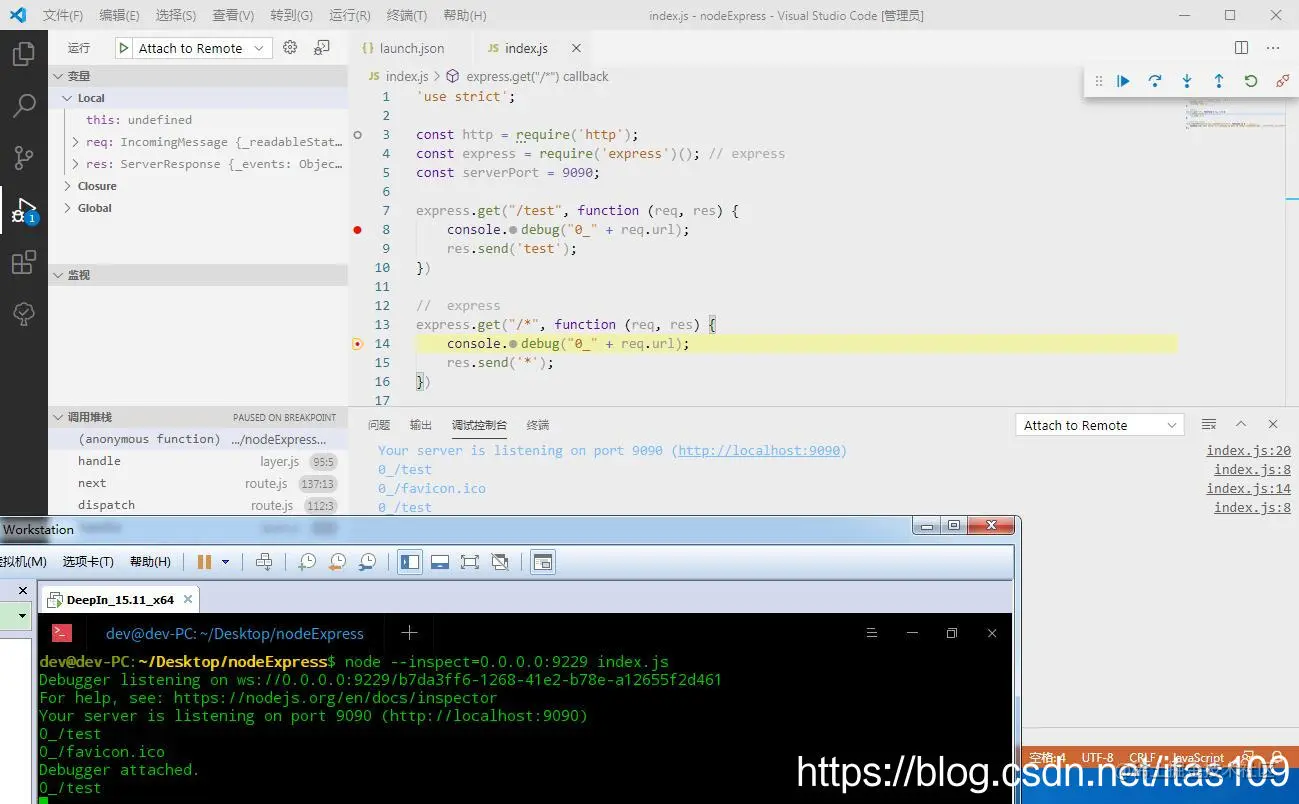The height and width of the screenshot is (804, 1299).
Task: Pause the VM in VMware toolbar
Action: click(x=204, y=562)
